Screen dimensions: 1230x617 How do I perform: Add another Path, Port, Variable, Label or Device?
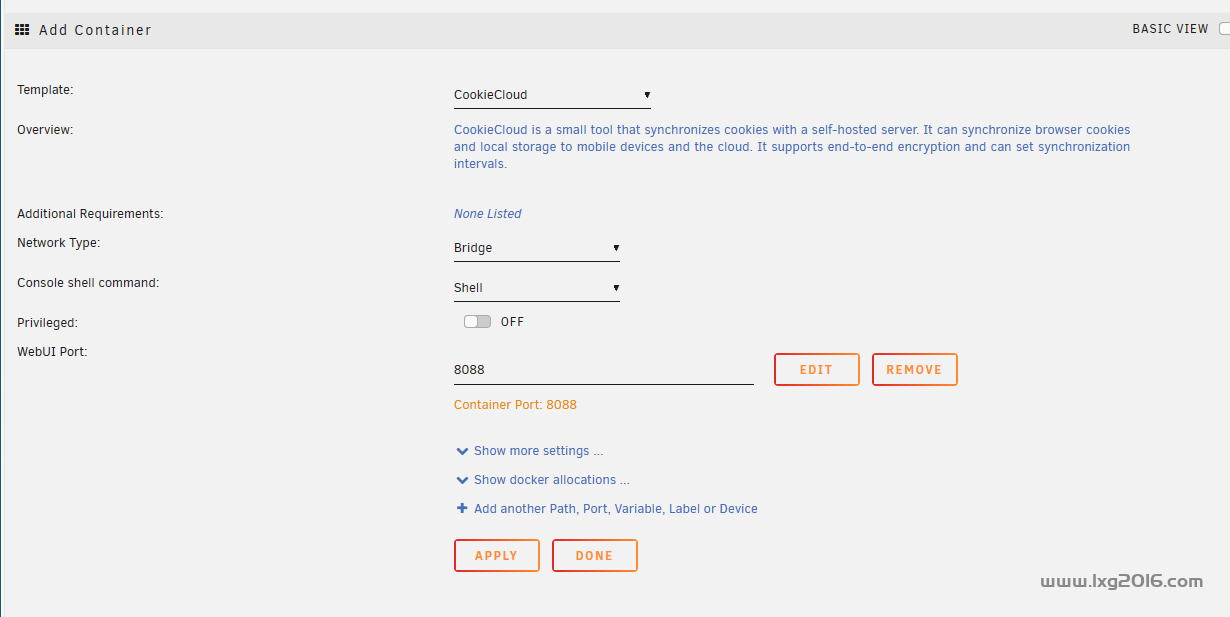click(616, 509)
